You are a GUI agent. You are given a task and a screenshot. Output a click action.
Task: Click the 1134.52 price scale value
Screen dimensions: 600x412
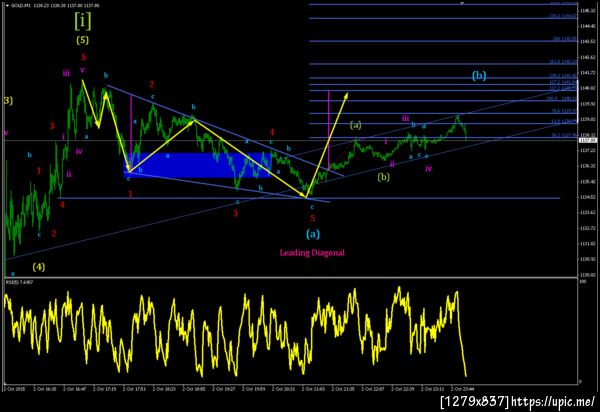point(587,197)
